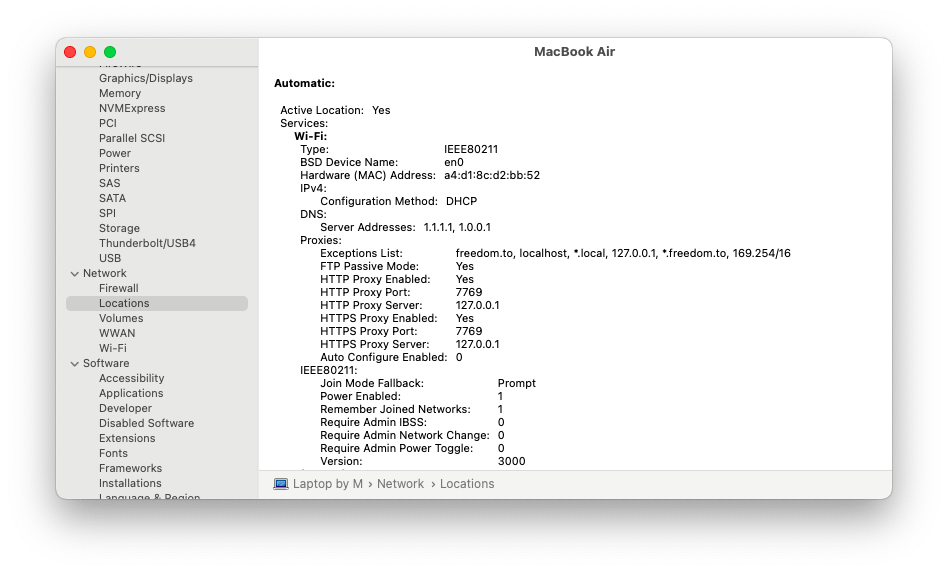Open Accessibility under Software
The image size is (948, 573).
(x=131, y=378)
